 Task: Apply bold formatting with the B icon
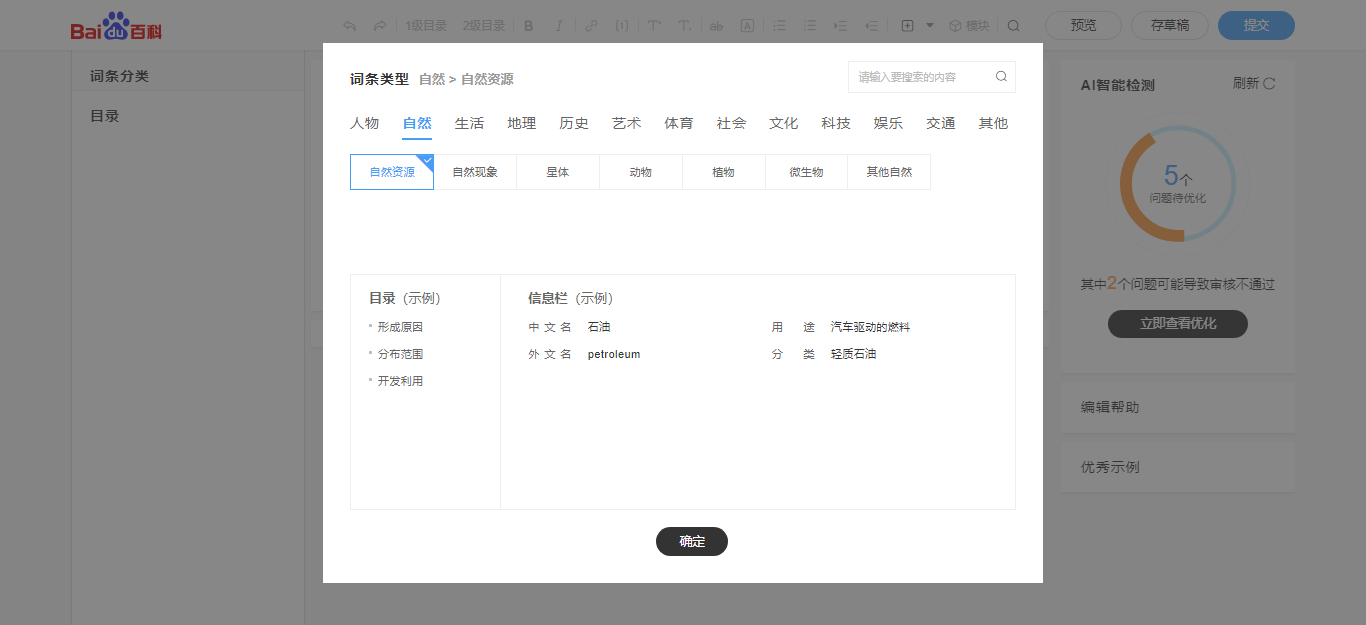tap(528, 25)
